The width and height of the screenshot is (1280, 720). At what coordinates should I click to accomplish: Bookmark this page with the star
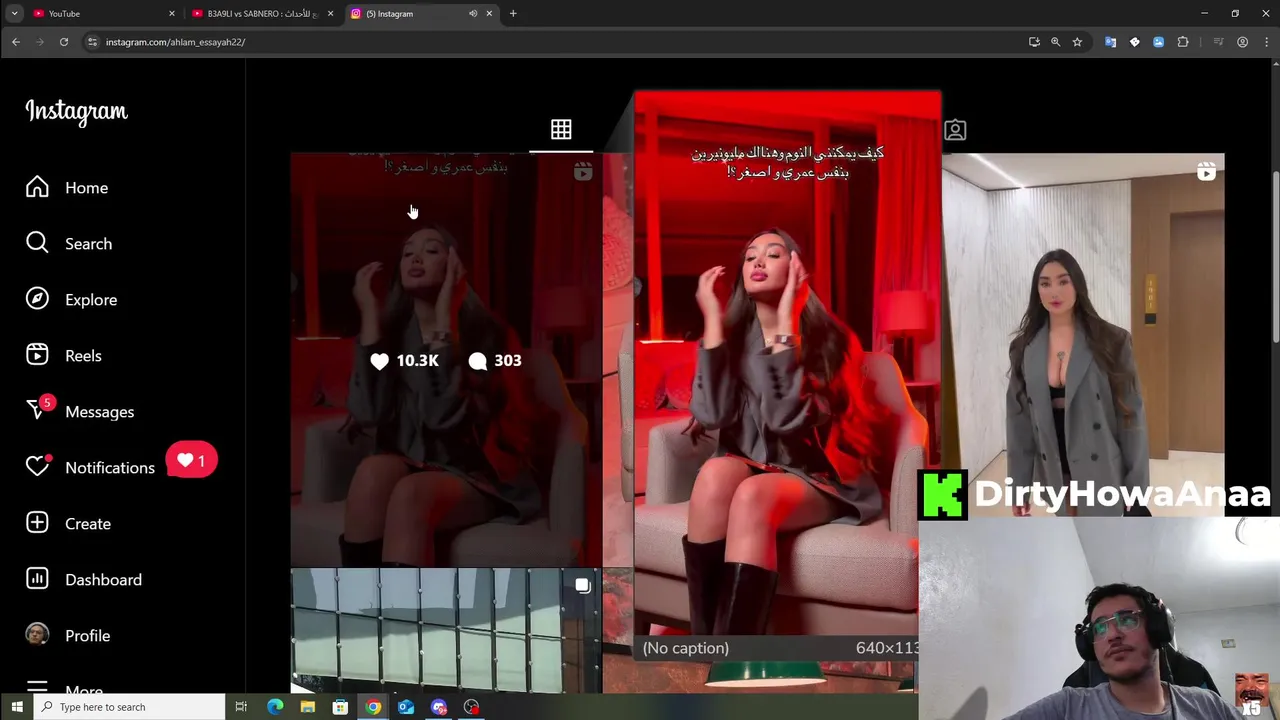coord(1077,42)
